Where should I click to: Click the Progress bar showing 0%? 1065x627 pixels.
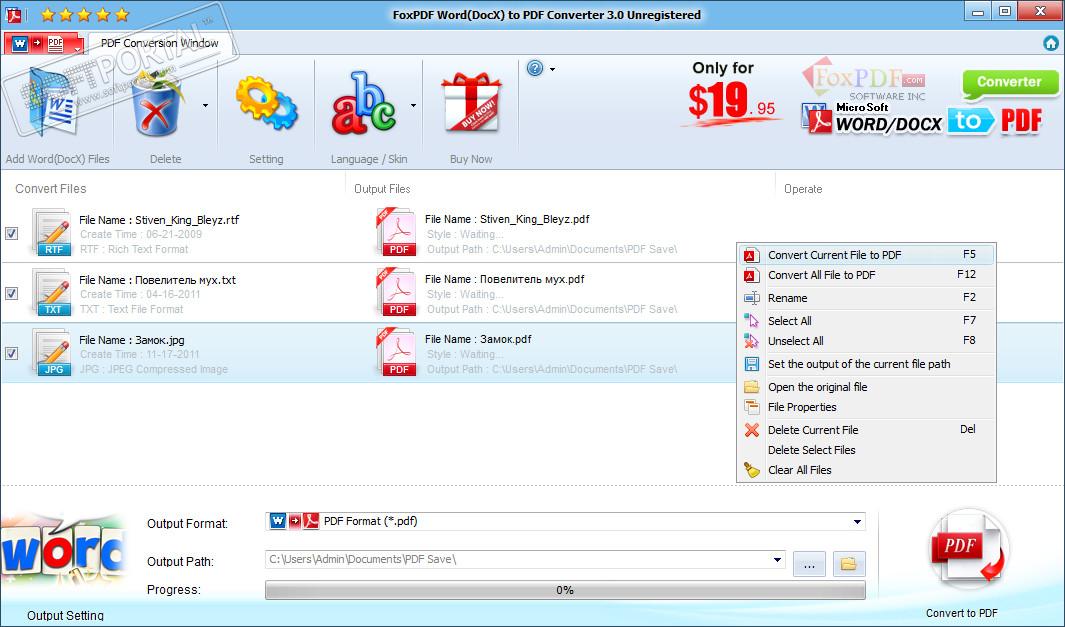point(565,590)
